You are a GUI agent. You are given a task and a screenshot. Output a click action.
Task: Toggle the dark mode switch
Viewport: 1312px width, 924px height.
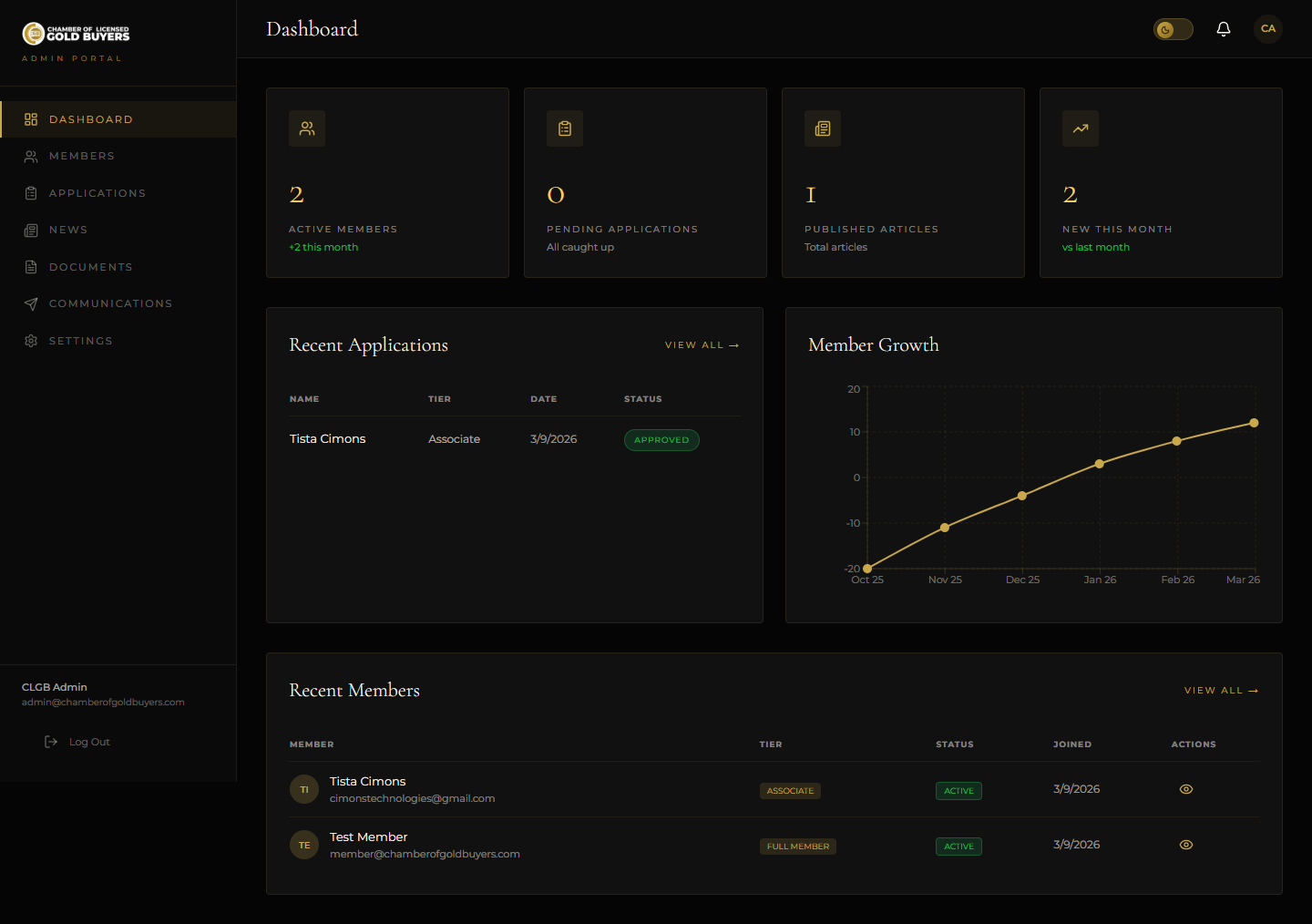tap(1173, 29)
